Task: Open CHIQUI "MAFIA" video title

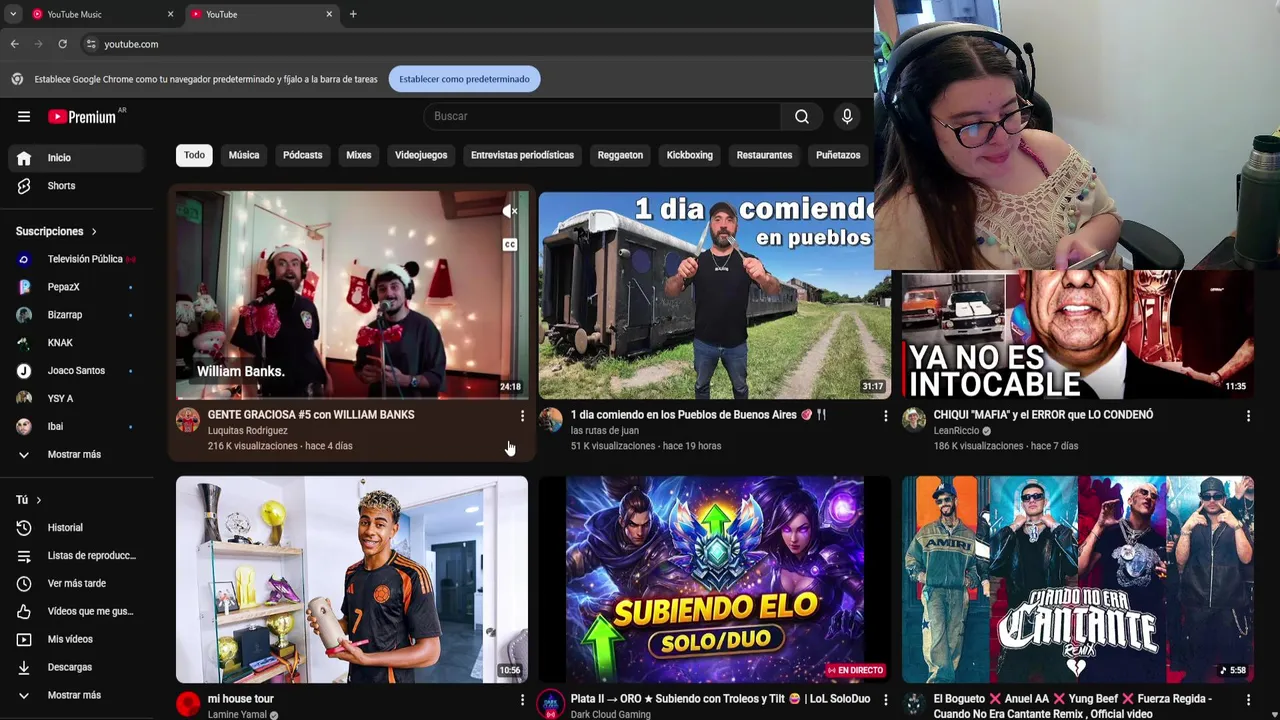Action: pos(1043,414)
